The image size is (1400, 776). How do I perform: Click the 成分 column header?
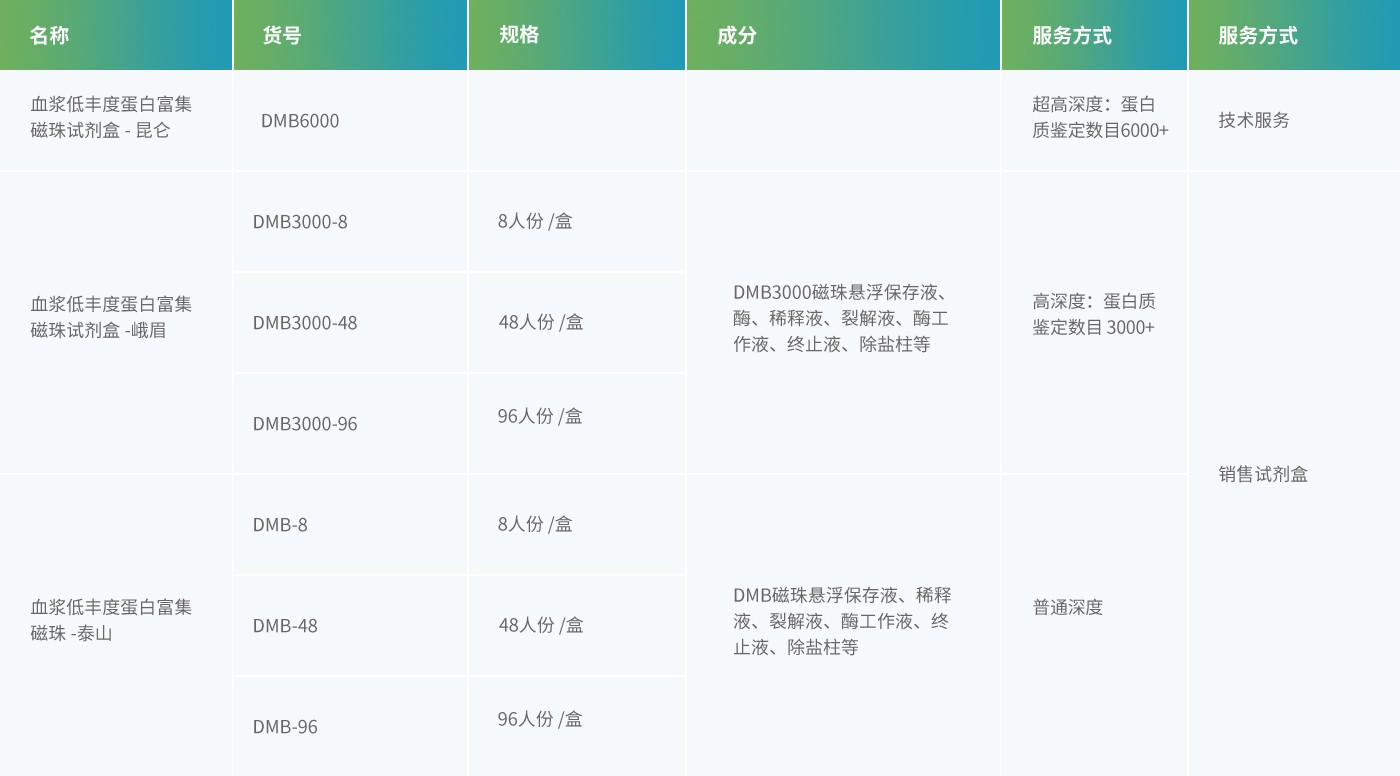click(737, 36)
